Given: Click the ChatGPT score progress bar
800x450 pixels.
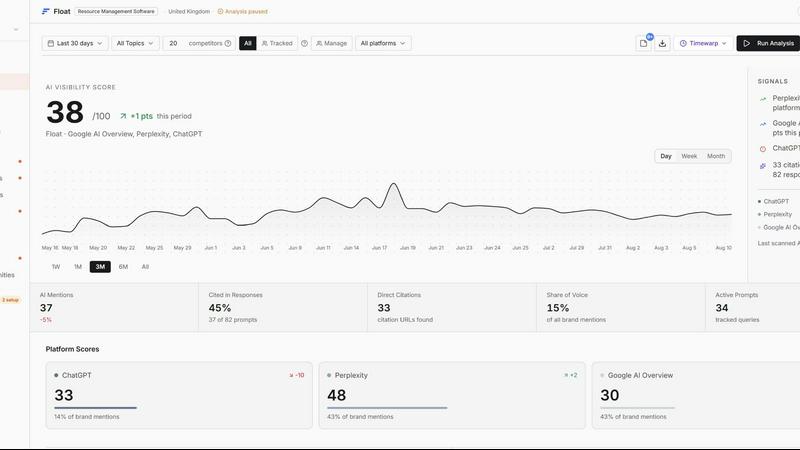Looking at the screenshot, I should 95,408.
